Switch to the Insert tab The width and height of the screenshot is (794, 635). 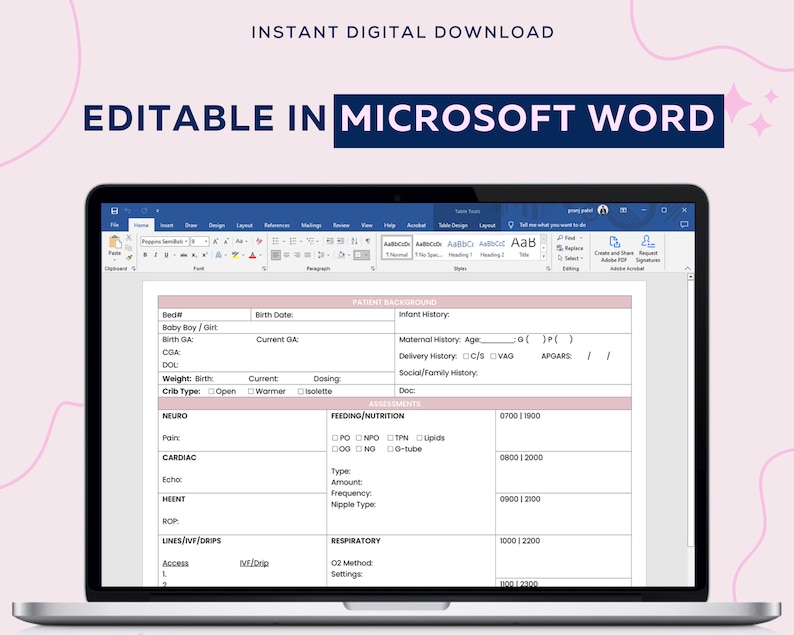pyautogui.click(x=167, y=225)
